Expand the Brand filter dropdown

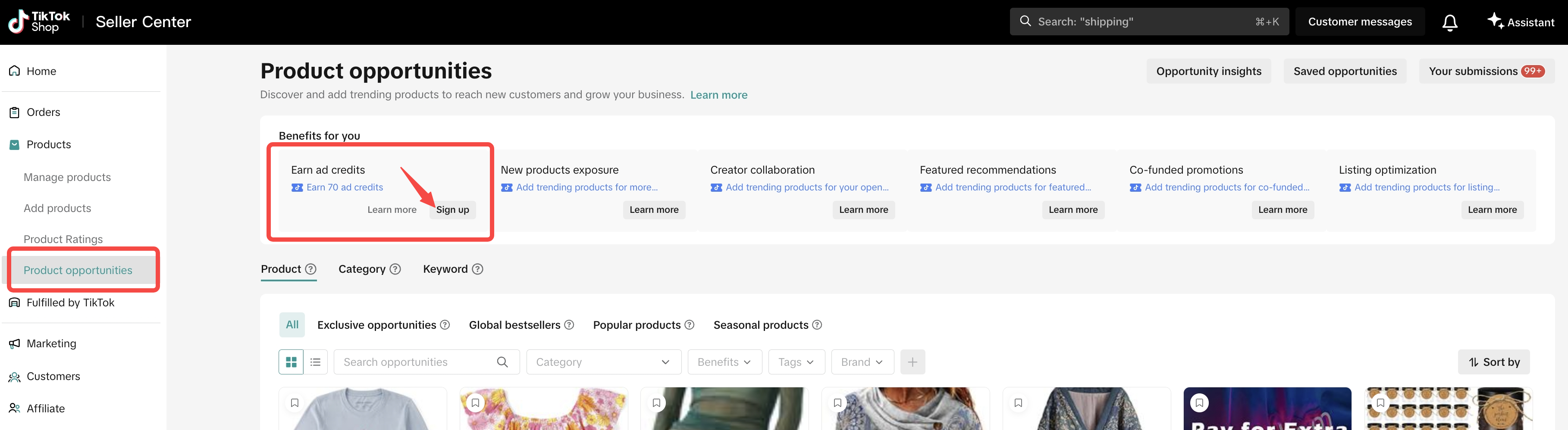862,362
